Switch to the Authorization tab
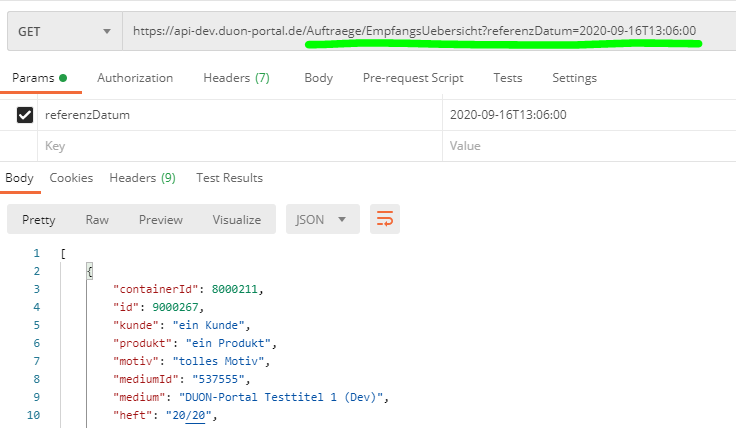 coord(135,78)
